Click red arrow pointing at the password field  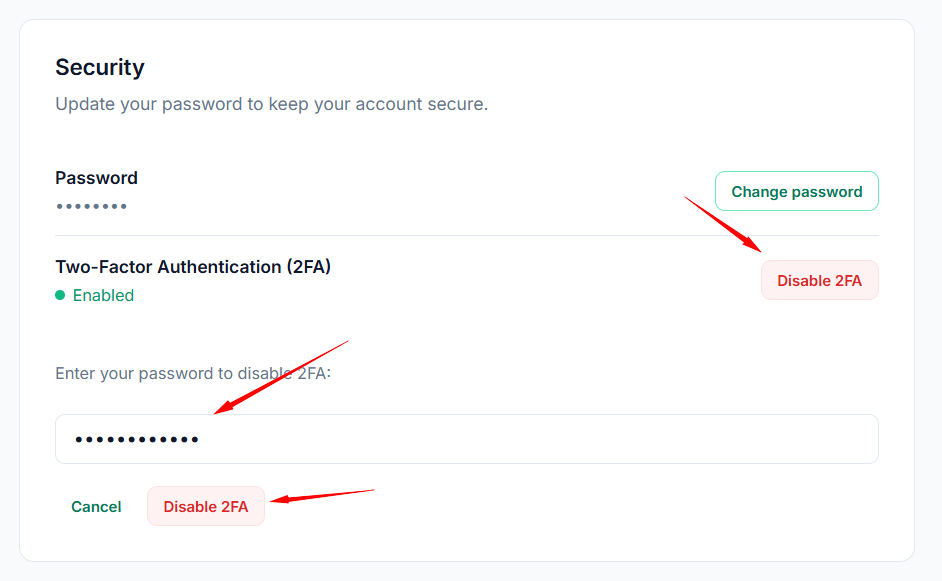tap(280, 377)
